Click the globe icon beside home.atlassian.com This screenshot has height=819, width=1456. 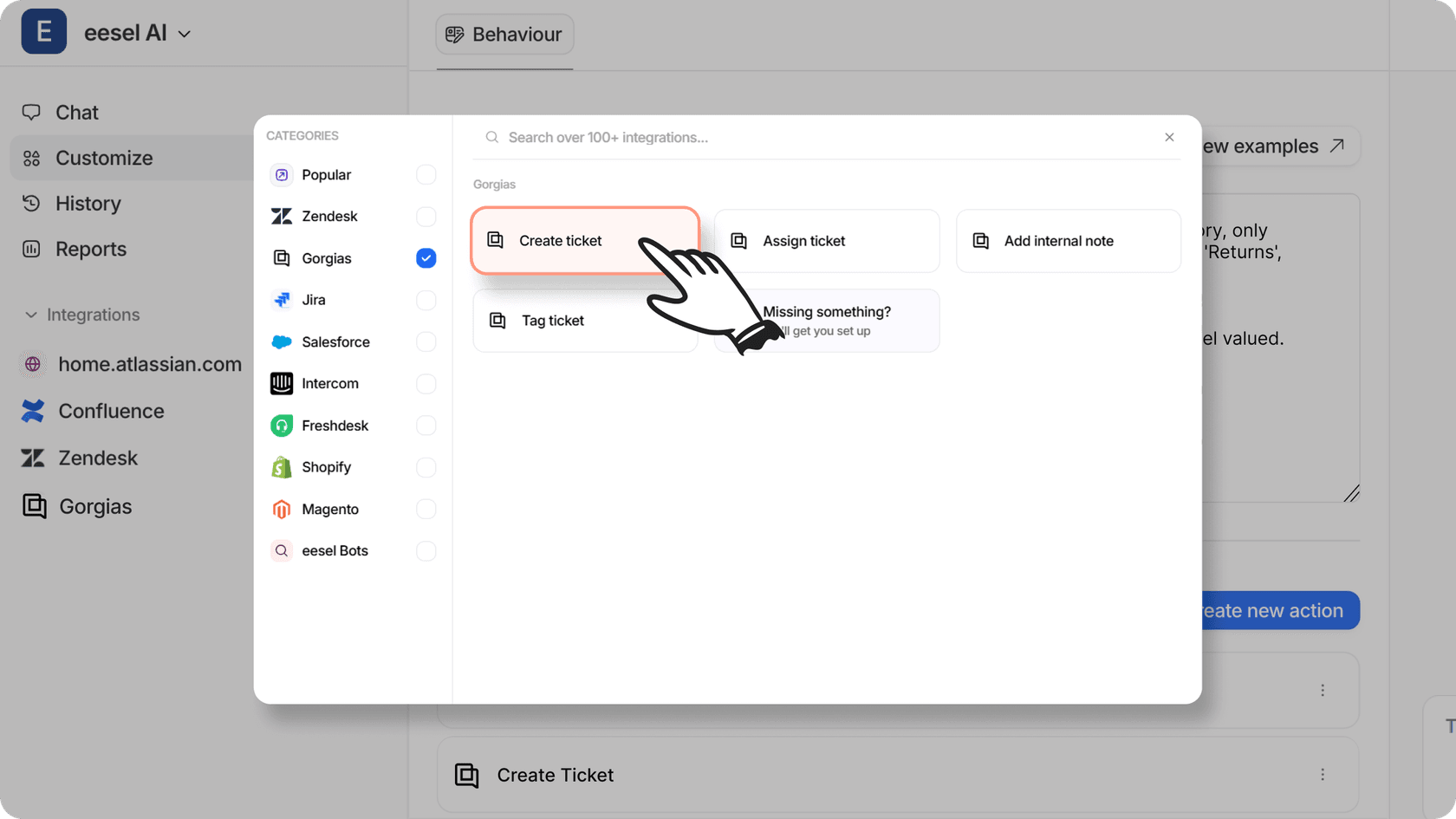33,364
